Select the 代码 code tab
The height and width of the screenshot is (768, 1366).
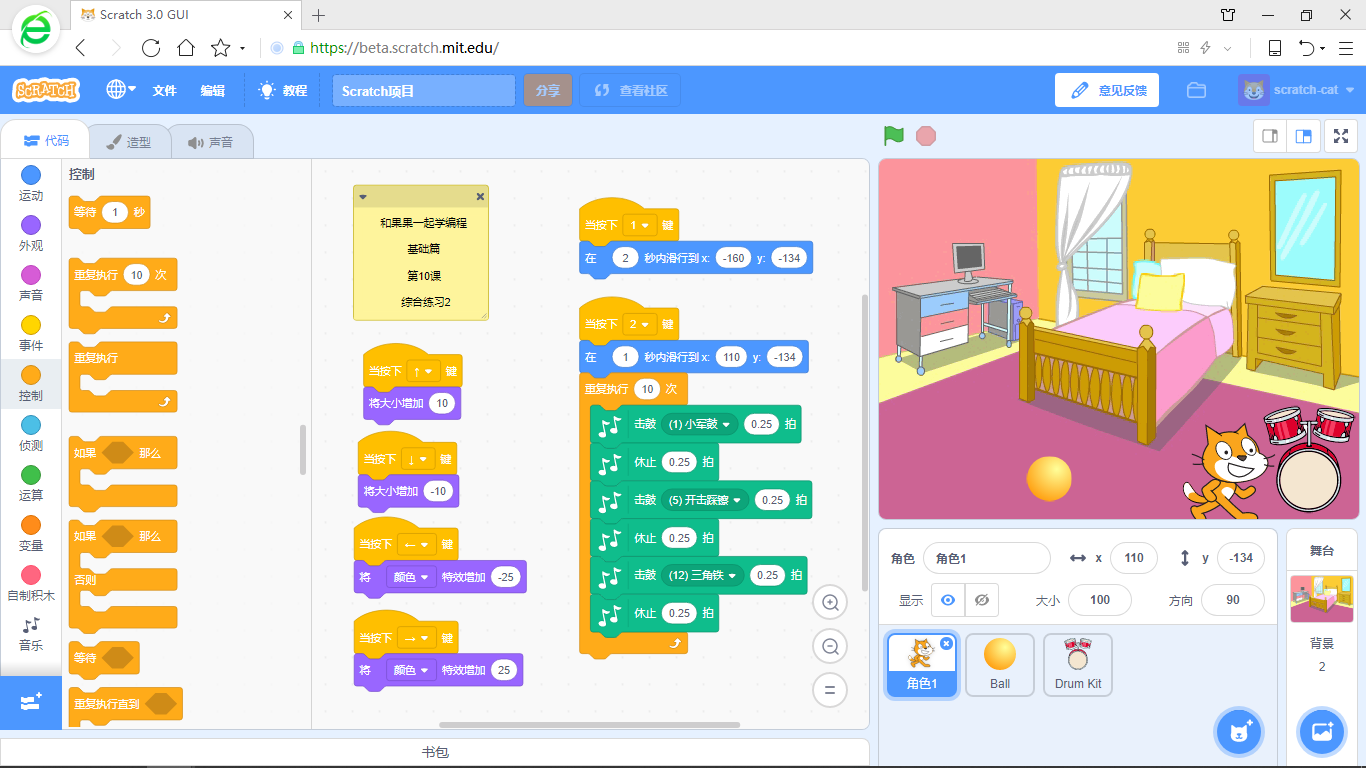46,141
